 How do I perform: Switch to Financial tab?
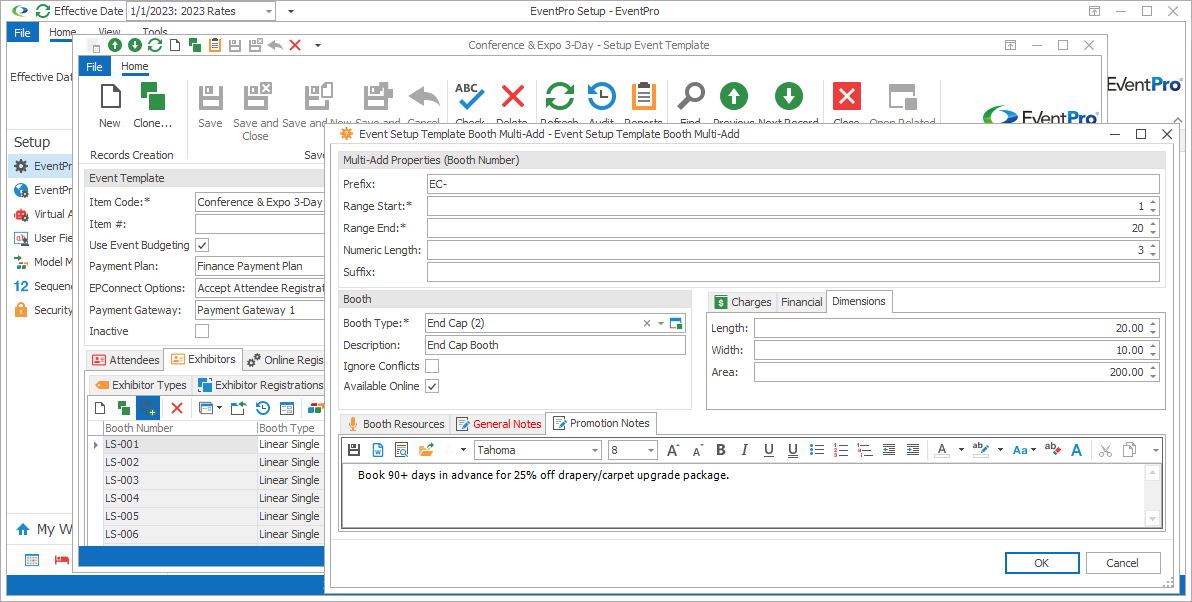[801, 302]
